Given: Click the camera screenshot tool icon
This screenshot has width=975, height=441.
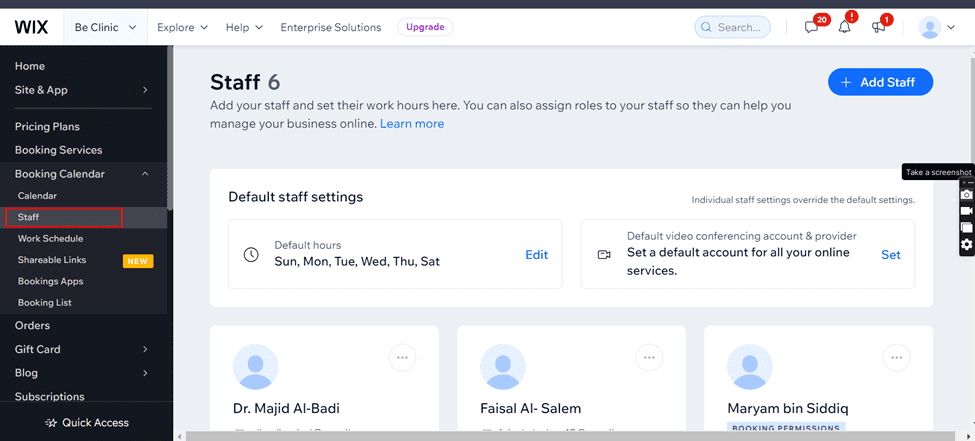Looking at the screenshot, I should (966, 195).
